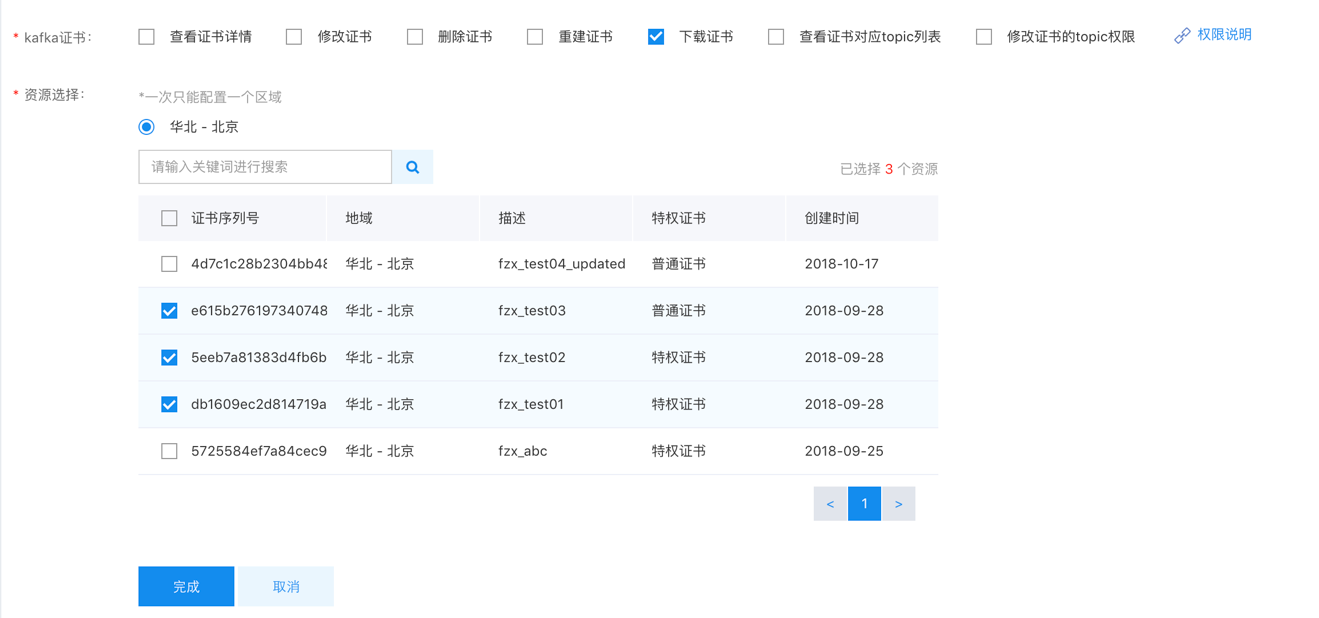Click serial number 5725584ef7a84cec9
The width and height of the screenshot is (1319, 618).
[259, 451]
